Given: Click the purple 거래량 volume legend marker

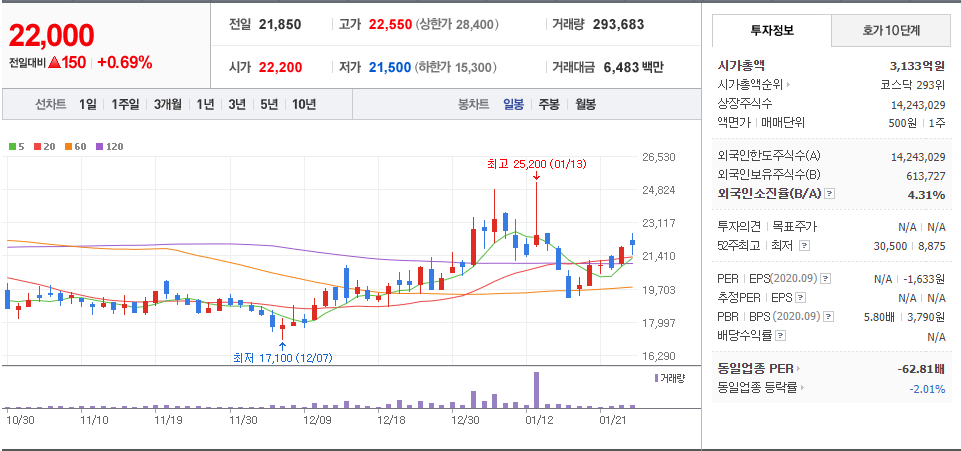Looking at the screenshot, I should (656, 378).
